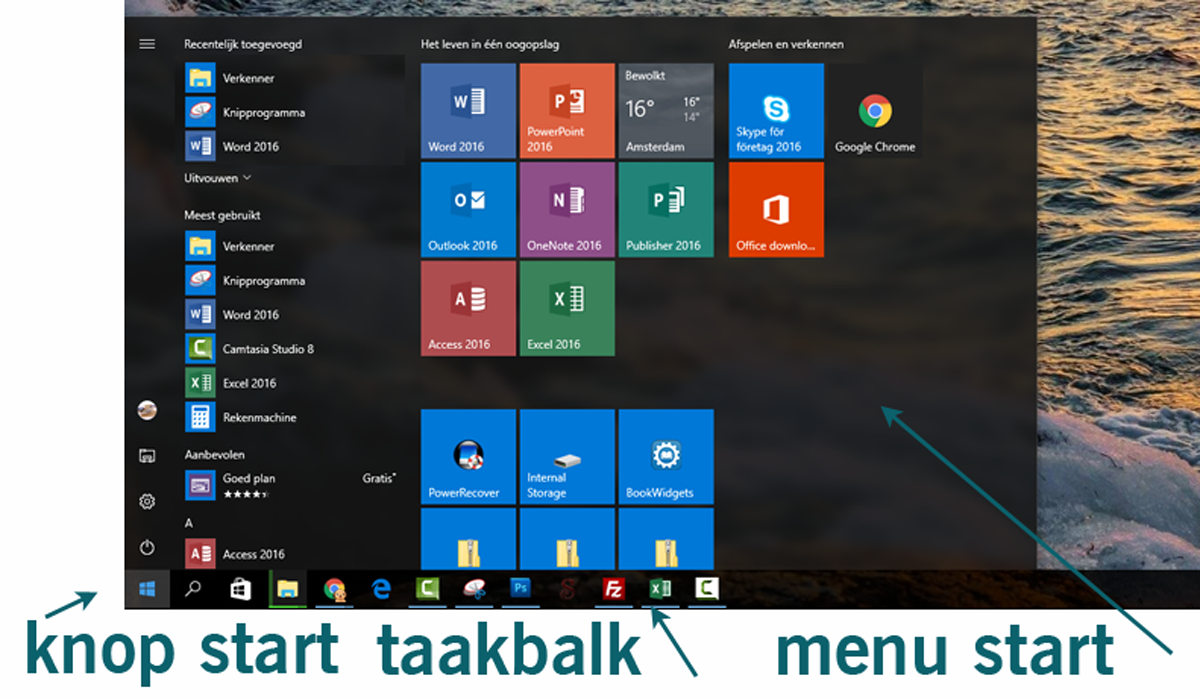Open the Excel 2016 tile
The image size is (1200, 699).
tap(567, 308)
